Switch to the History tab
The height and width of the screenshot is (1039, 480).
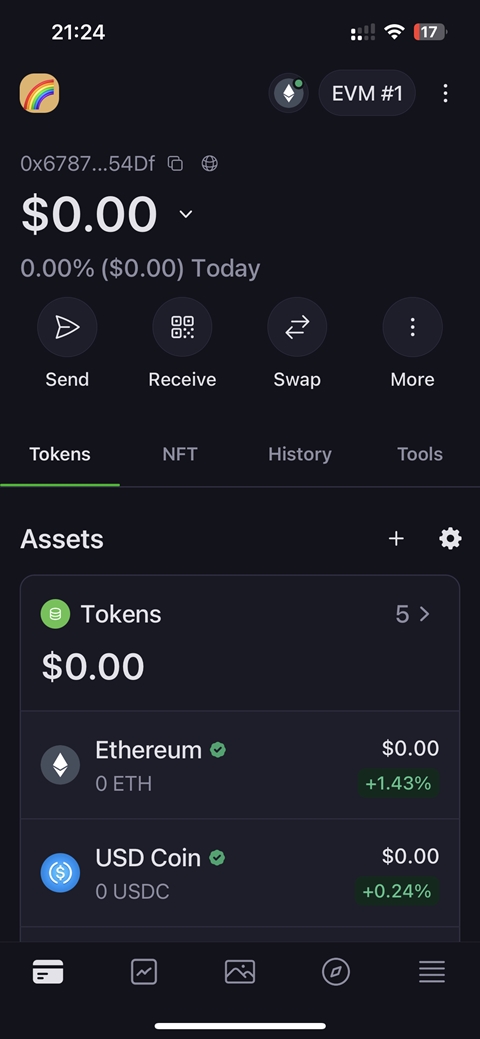300,455
